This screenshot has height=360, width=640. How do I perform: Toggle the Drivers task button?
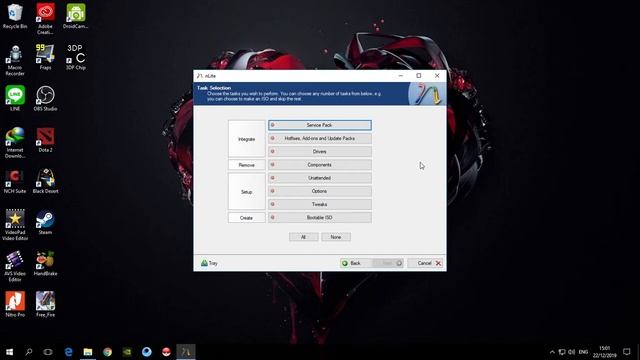click(x=320, y=151)
